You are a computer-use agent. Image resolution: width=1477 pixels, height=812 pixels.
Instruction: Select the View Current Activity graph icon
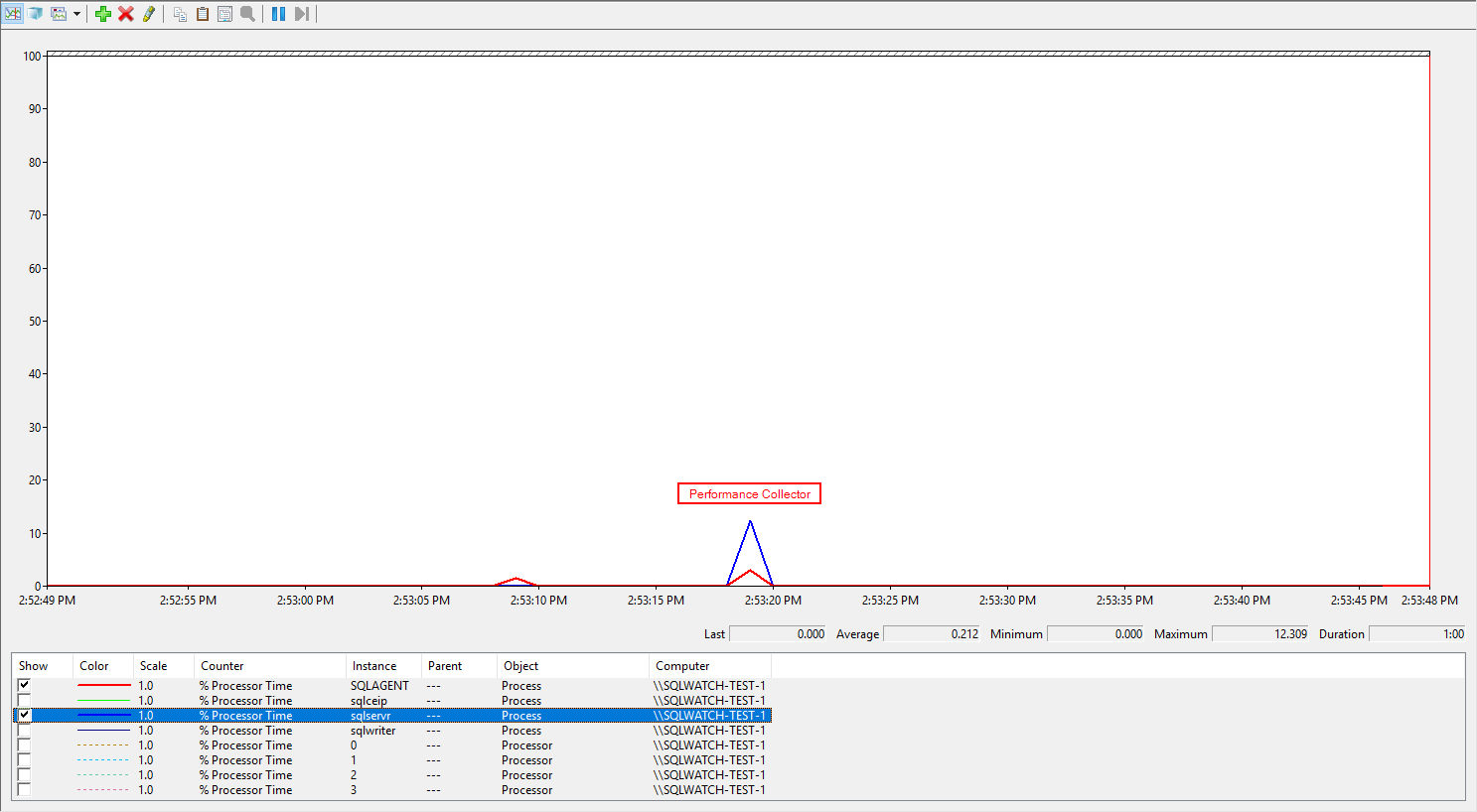(x=13, y=13)
